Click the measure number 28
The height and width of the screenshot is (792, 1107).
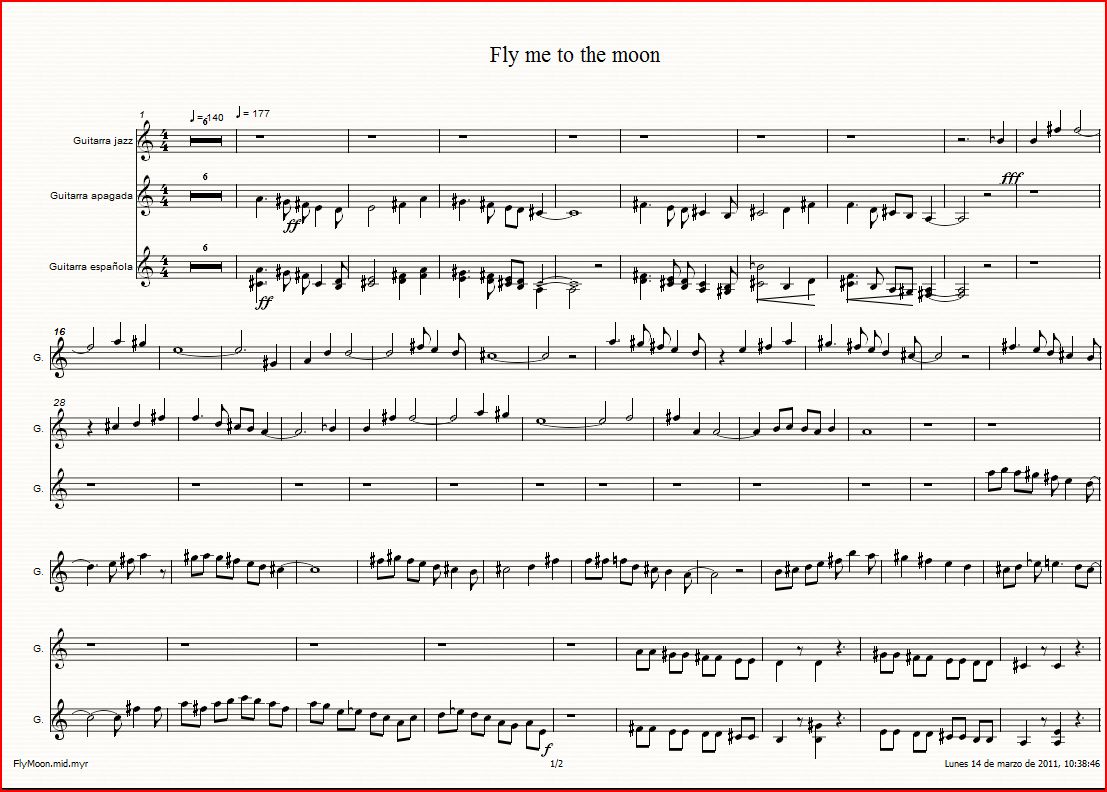coord(59,402)
